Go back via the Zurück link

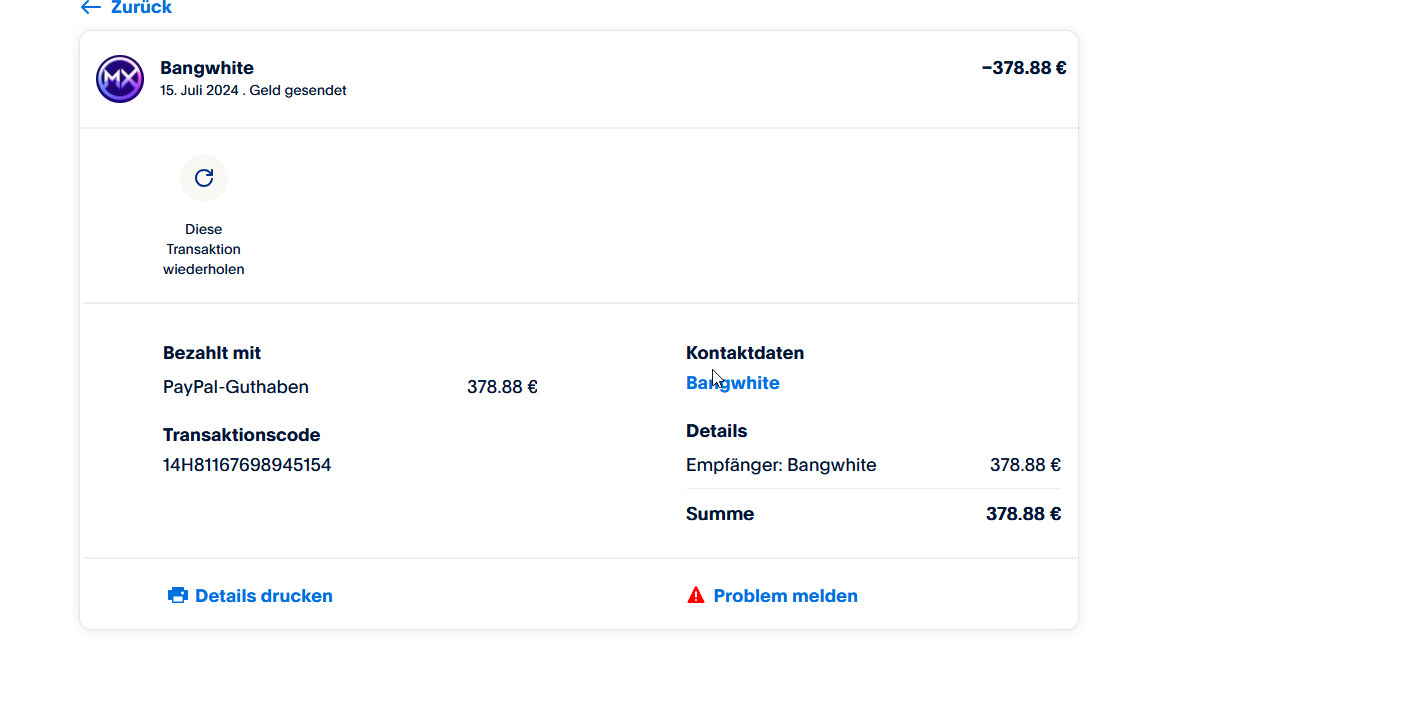pyautogui.click(x=141, y=8)
